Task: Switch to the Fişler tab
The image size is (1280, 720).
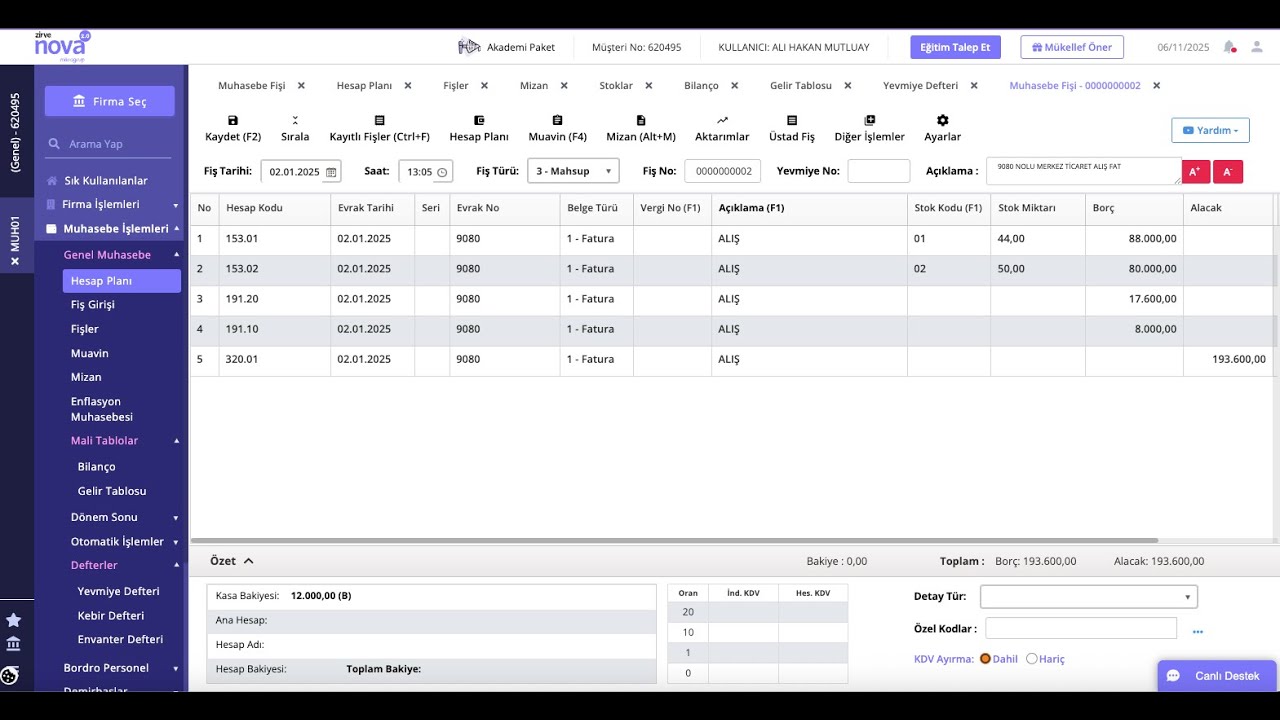Action: click(456, 86)
